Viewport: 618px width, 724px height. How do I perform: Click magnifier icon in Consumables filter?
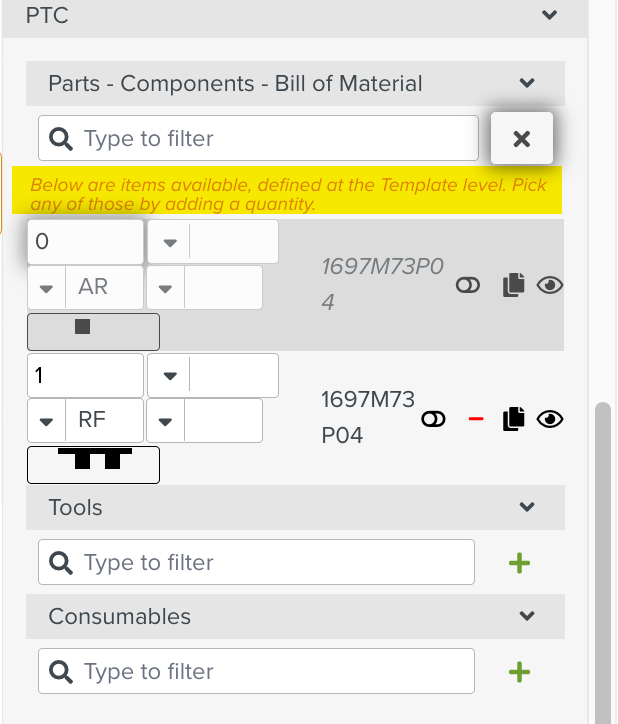pyautogui.click(x=61, y=671)
